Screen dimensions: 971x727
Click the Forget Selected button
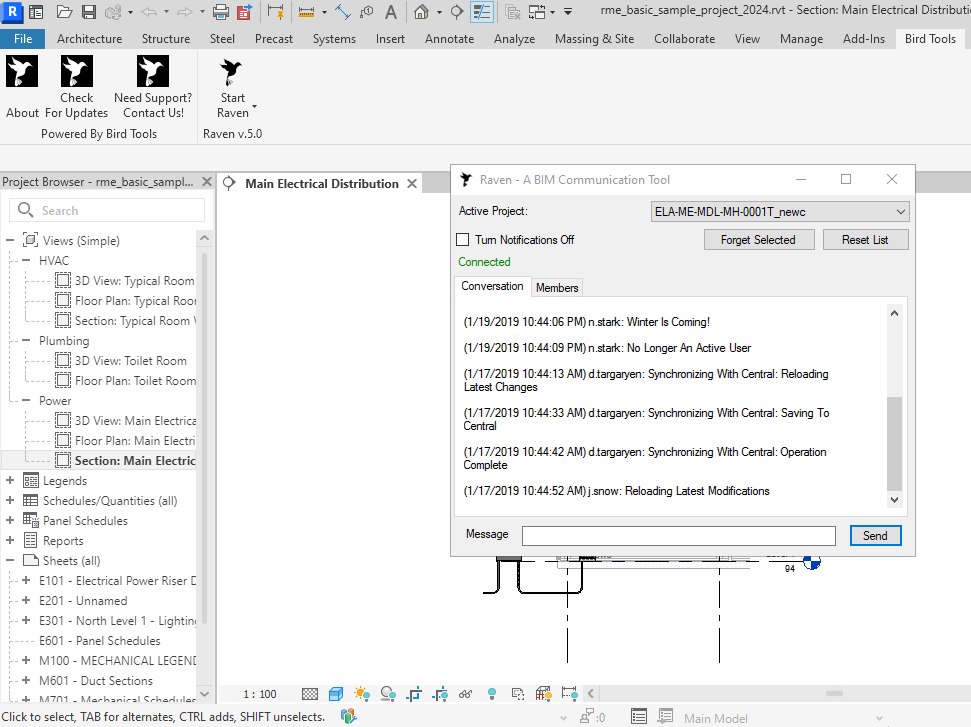(758, 240)
